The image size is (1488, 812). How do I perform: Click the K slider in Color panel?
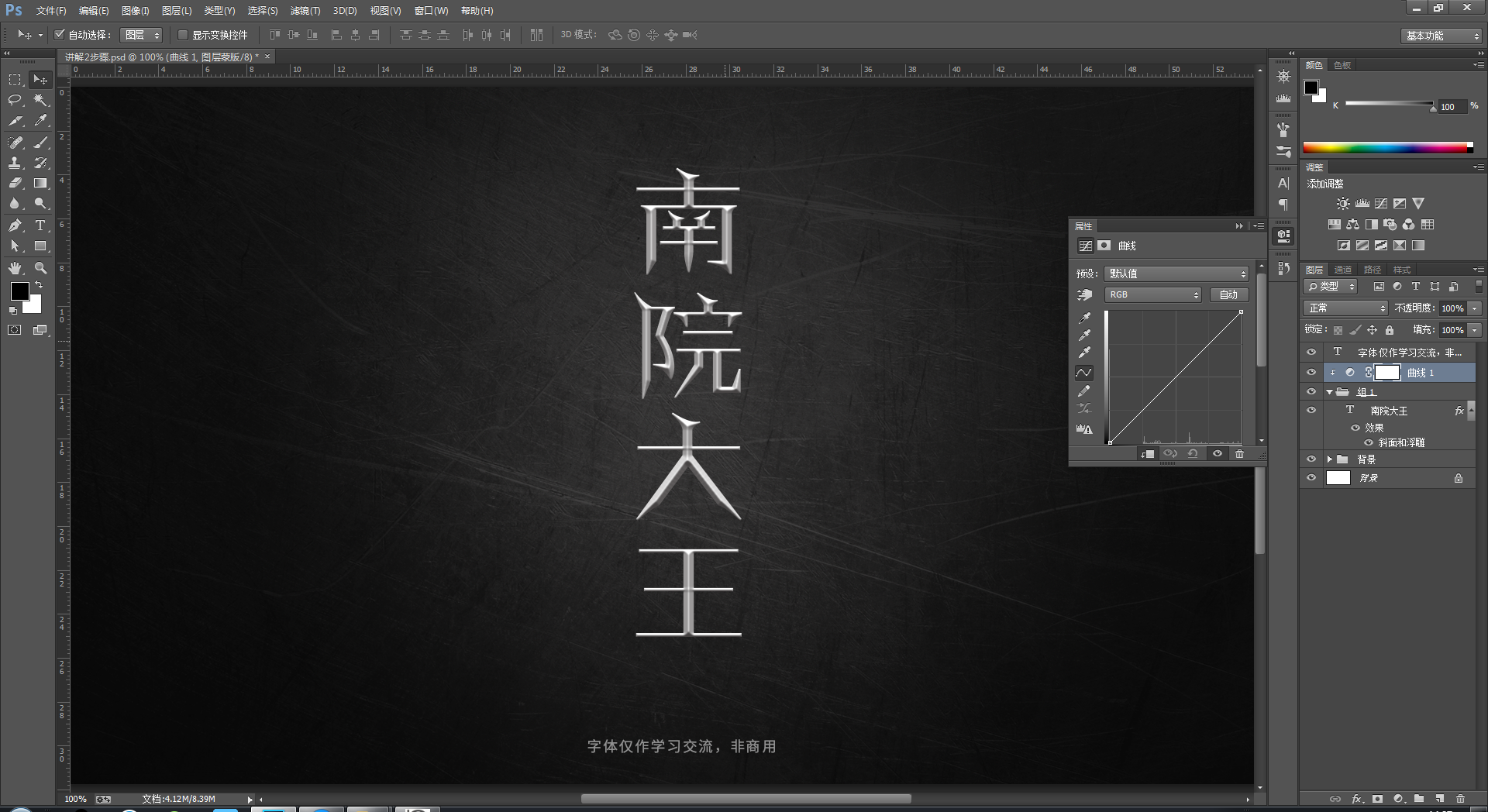pyautogui.click(x=1389, y=104)
